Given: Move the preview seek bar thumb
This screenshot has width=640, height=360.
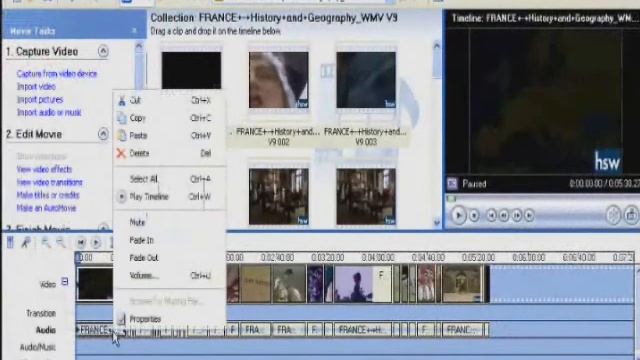Looking at the screenshot, I should (451, 199).
